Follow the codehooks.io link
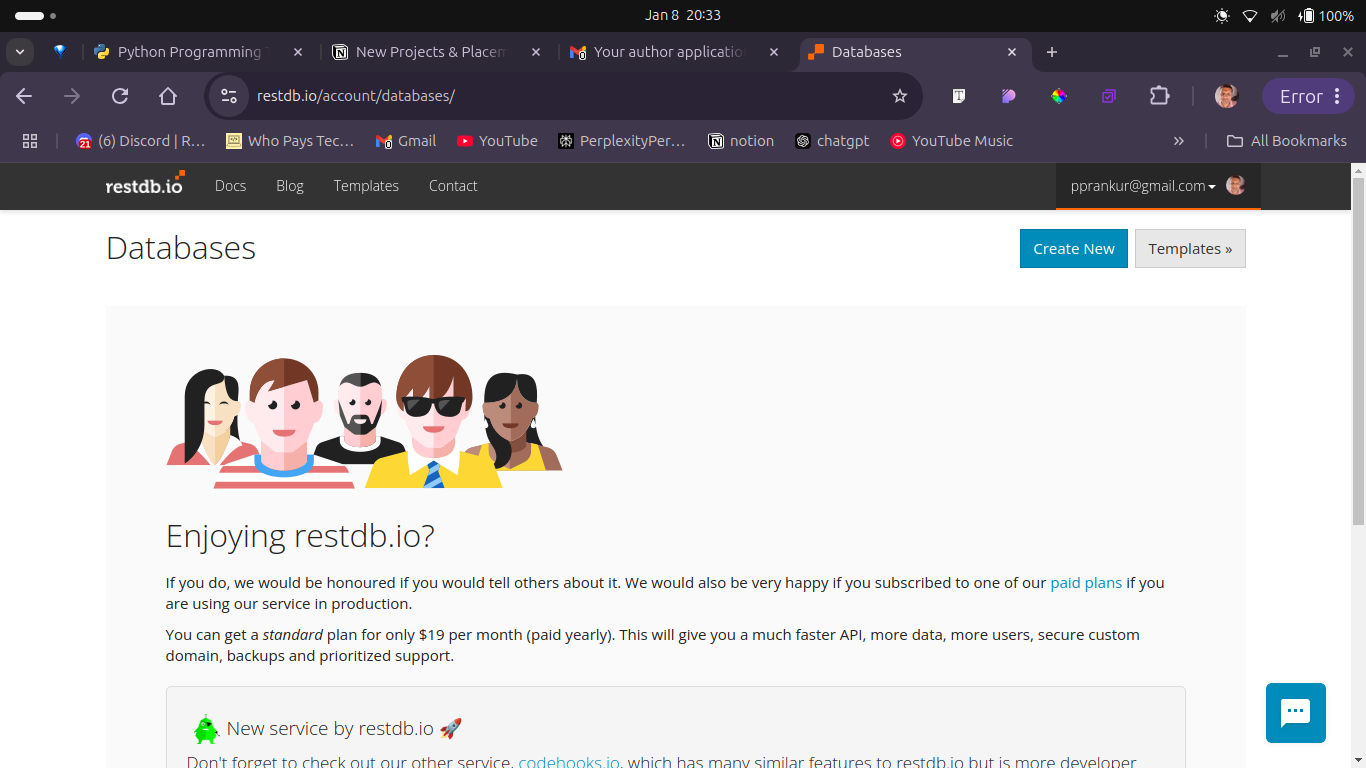The height and width of the screenshot is (768, 1366). [569, 762]
